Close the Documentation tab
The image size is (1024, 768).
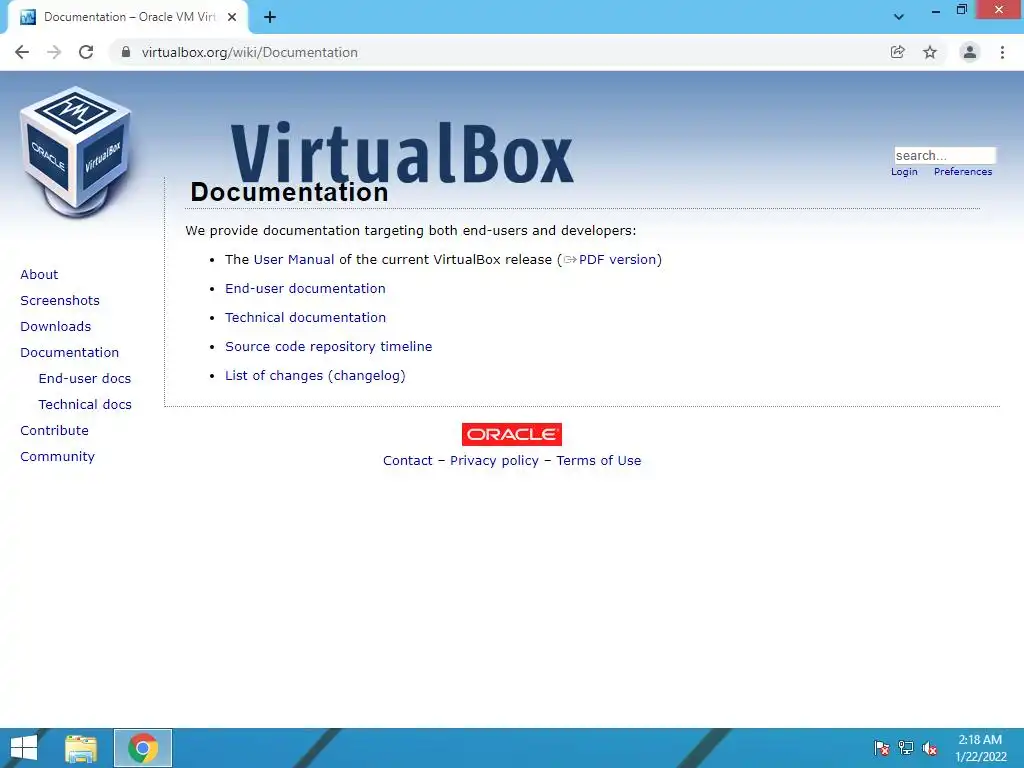pos(232,18)
